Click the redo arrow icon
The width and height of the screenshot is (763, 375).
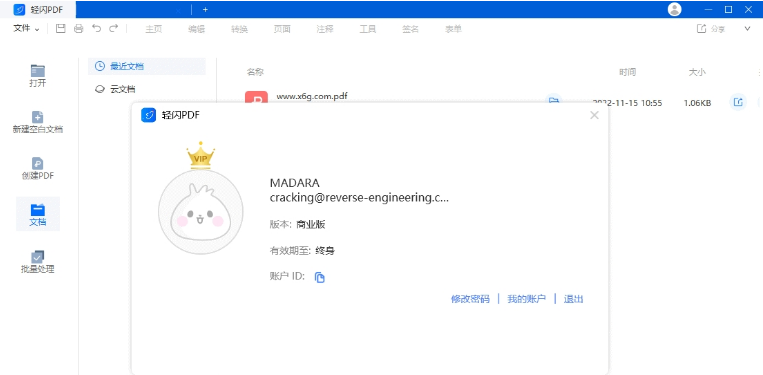click(x=113, y=29)
